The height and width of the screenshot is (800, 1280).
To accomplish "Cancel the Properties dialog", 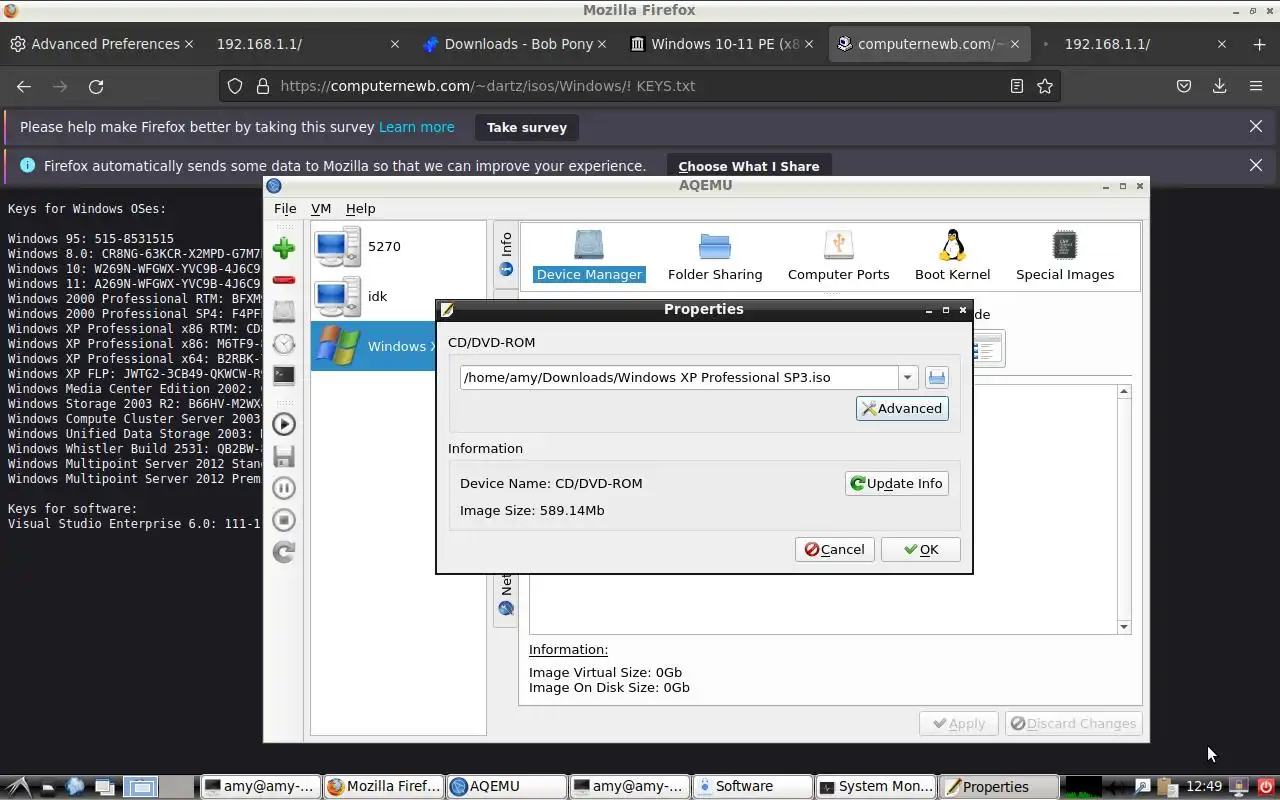I will tap(834, 549).
